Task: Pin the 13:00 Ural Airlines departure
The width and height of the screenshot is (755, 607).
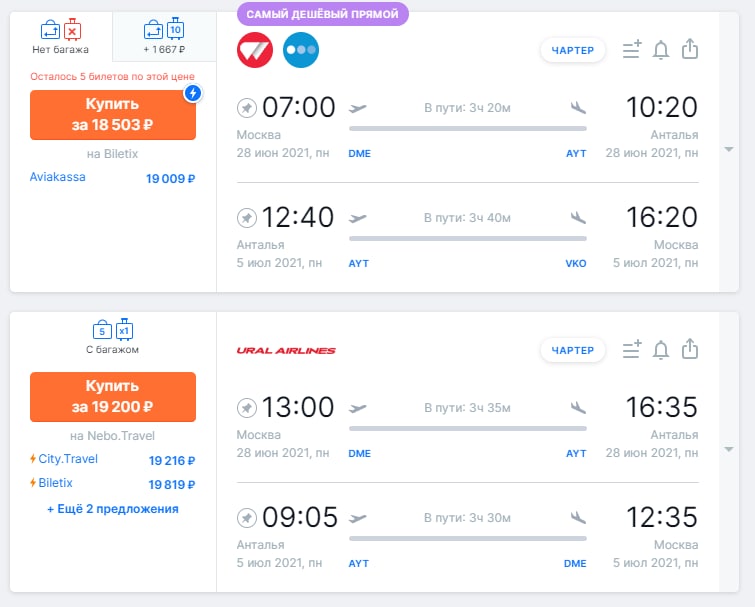Action: (246, 407)
